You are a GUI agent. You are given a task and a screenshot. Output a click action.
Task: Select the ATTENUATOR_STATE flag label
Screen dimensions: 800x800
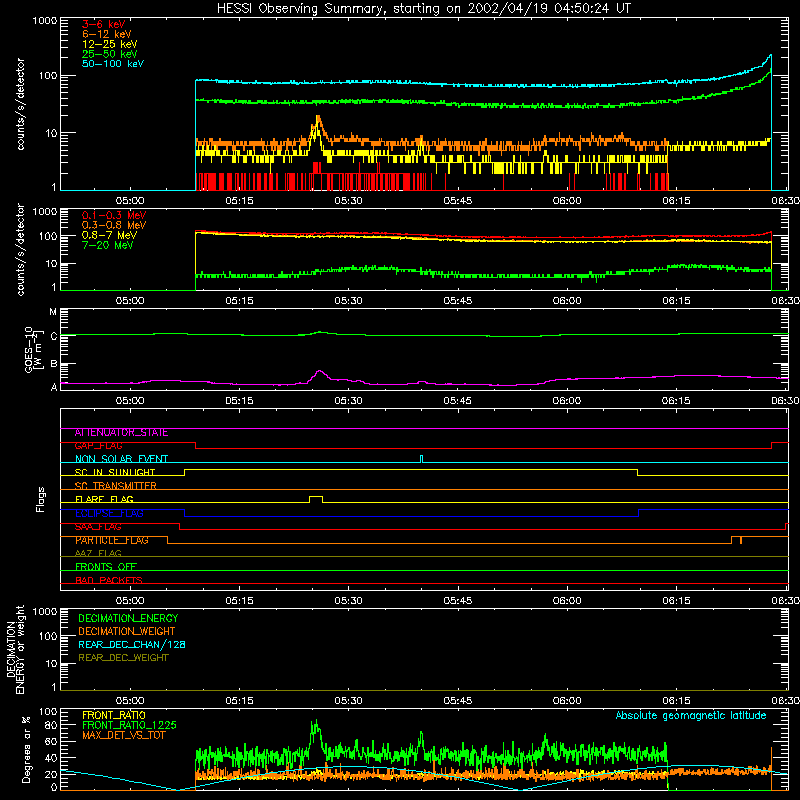(x=121, y=433)
